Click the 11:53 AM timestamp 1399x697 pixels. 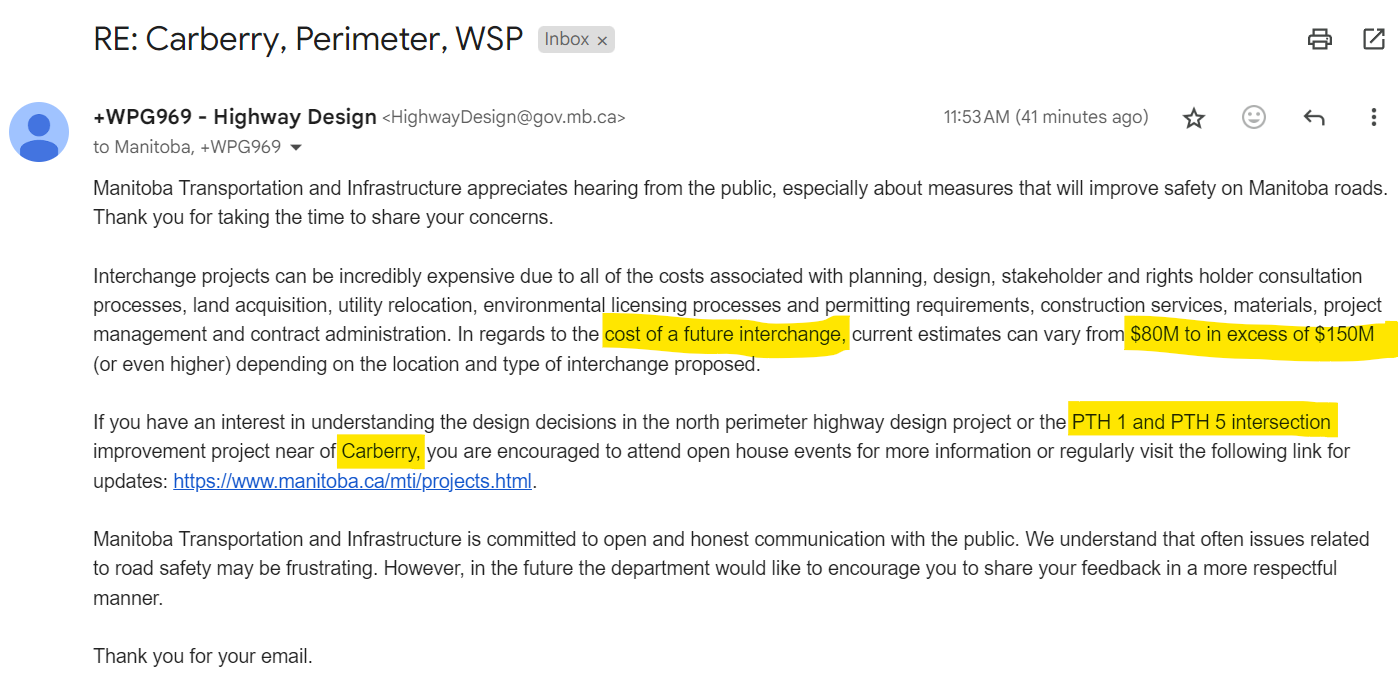[x=1046, y=117]
